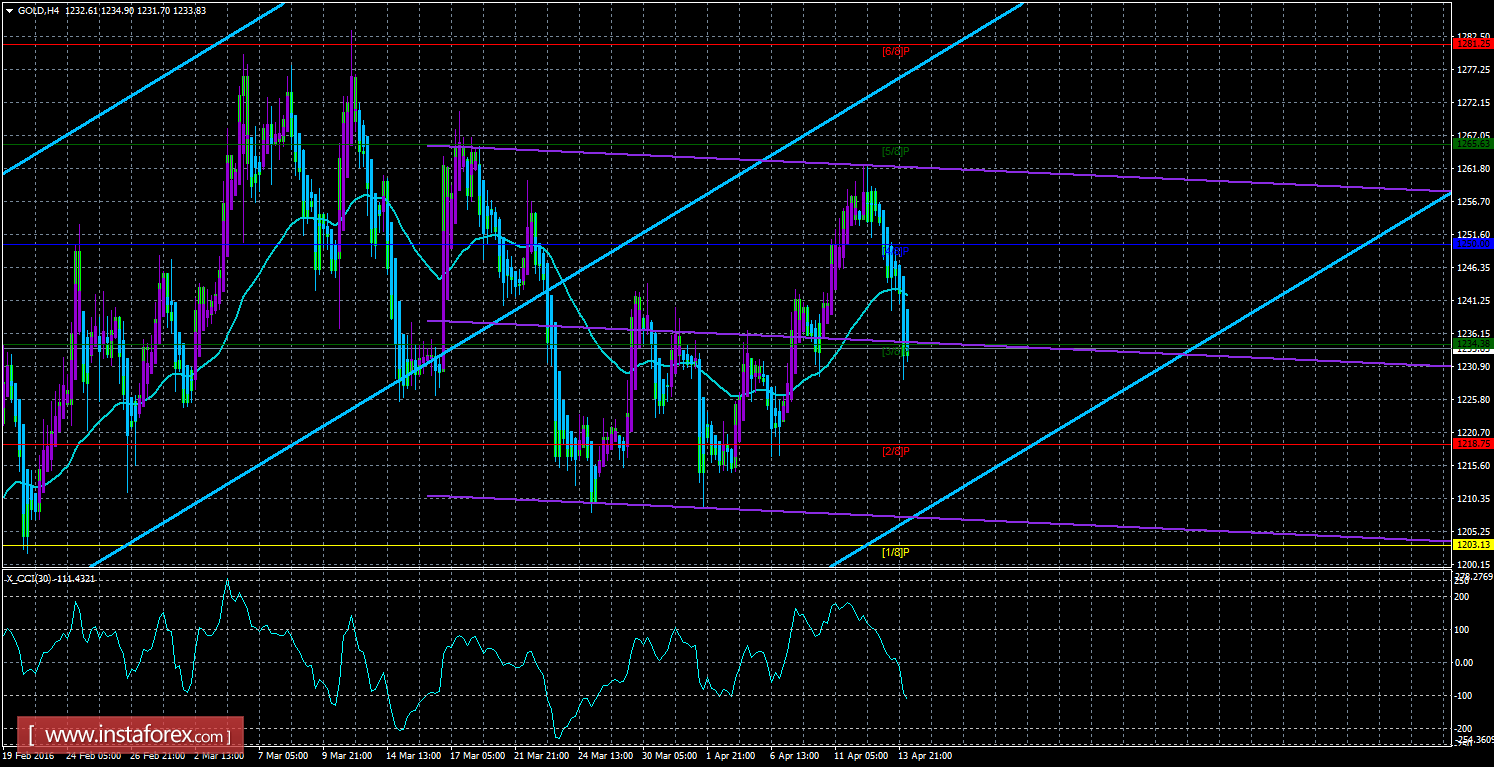The image size is (1494, 767).
Task: Click the red 1218.75 price level tag
Action: (x=1472, y=444)
